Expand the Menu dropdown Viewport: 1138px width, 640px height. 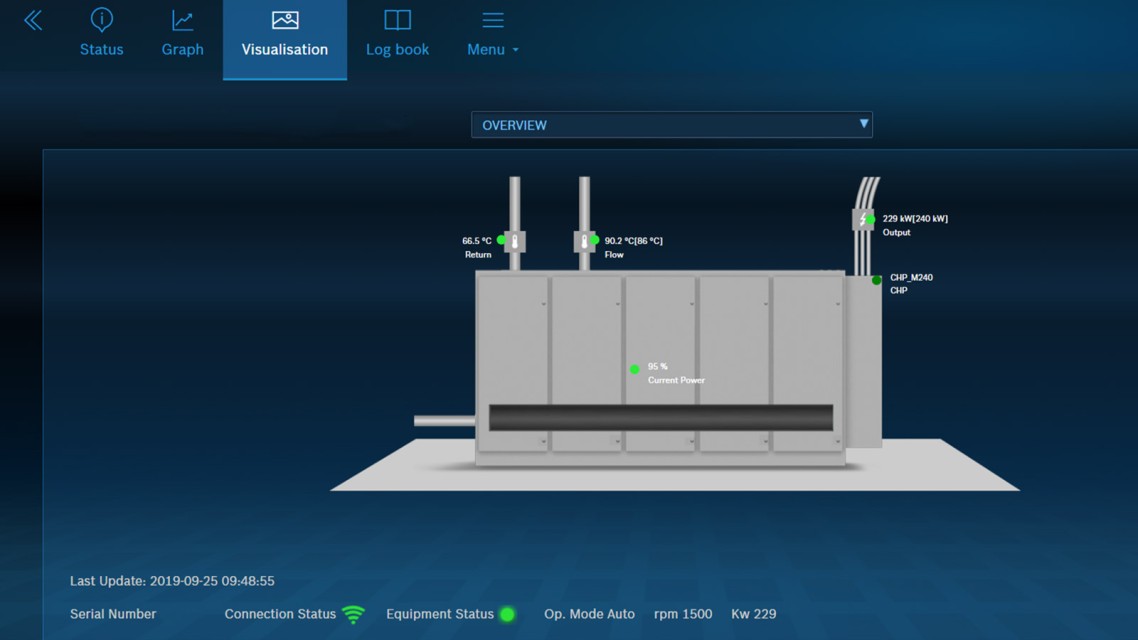[x=493, y=34]
